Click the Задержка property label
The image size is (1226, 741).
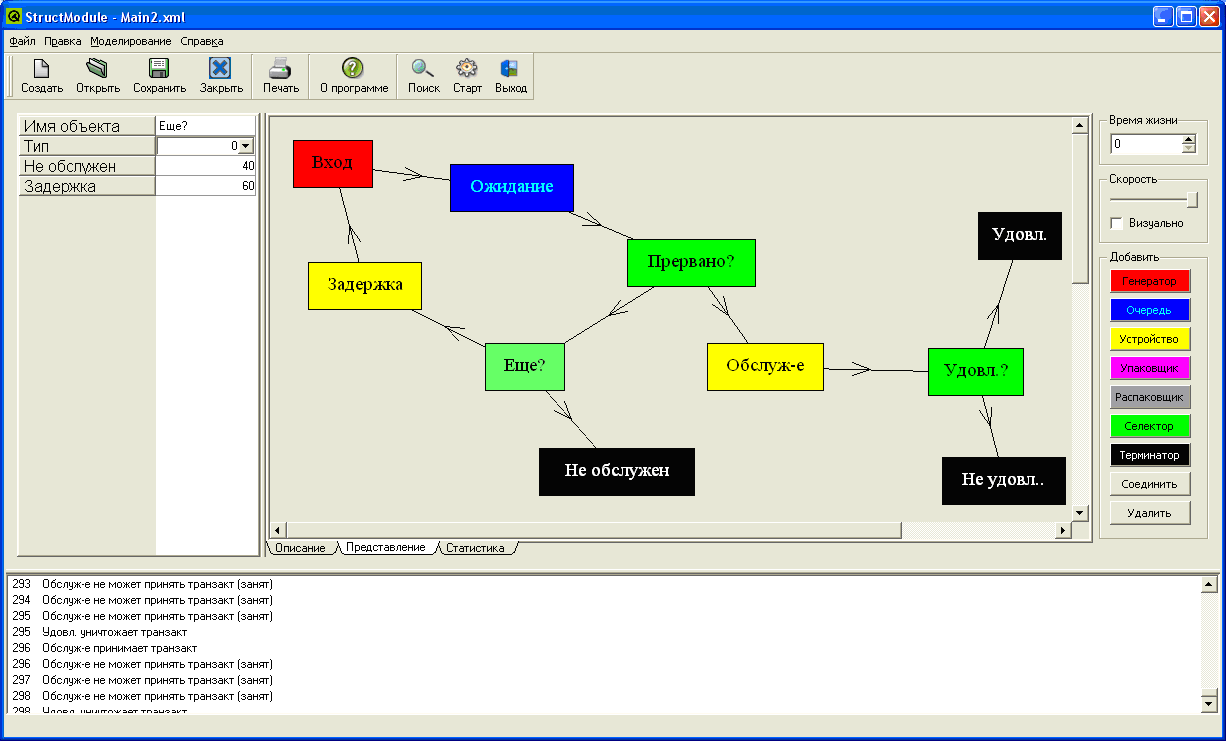click(x=87, y=186)
